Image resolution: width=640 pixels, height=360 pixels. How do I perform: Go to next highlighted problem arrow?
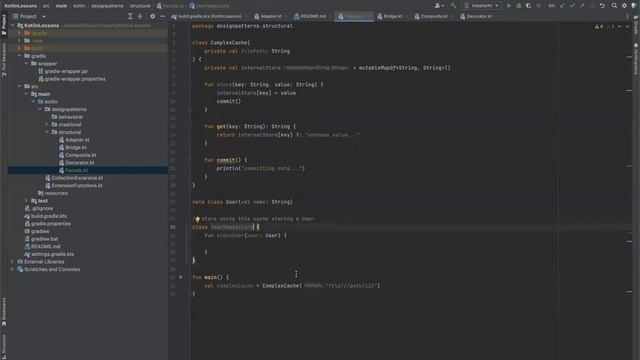point(627,27)
